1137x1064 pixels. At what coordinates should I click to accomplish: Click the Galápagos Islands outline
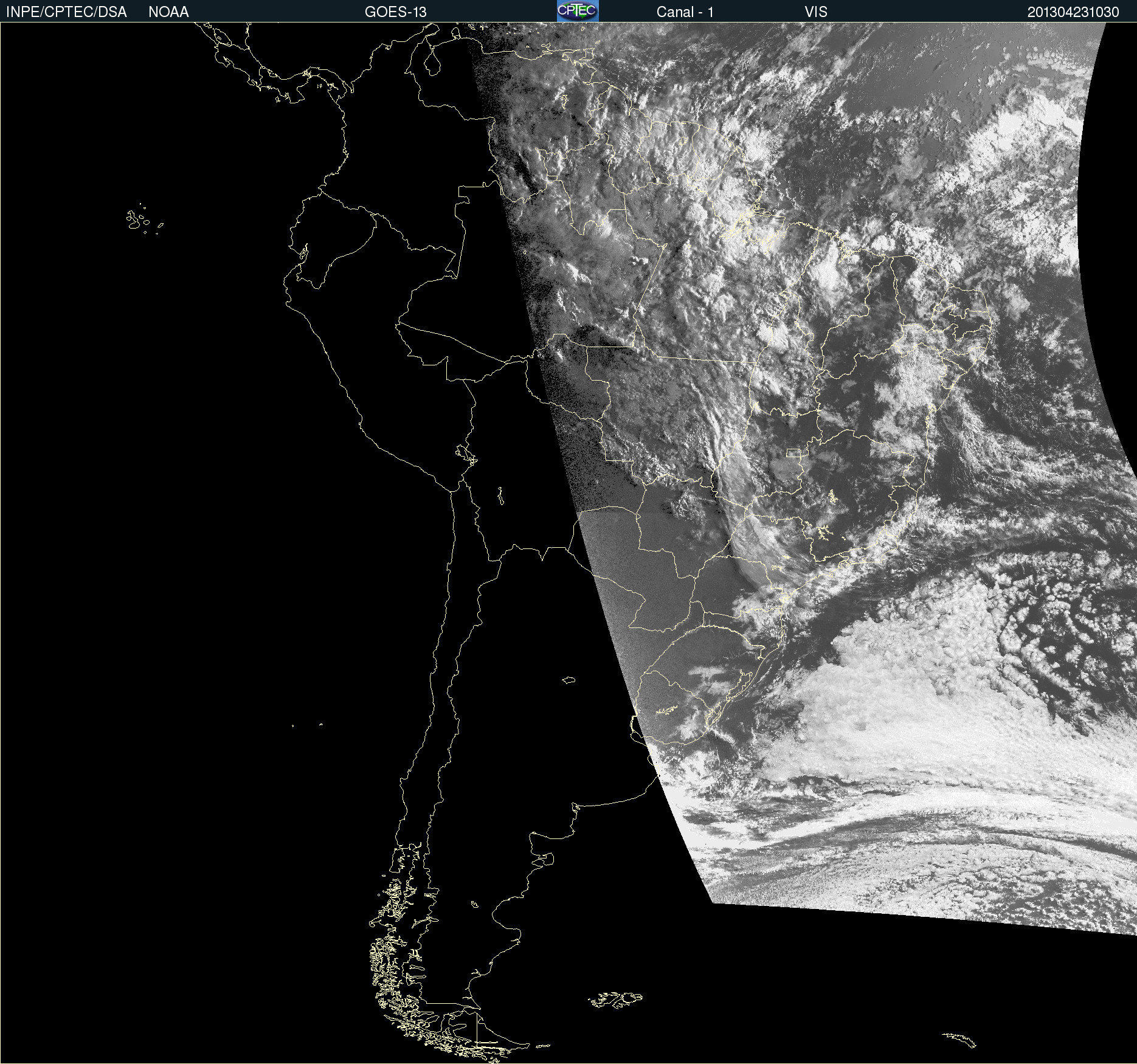(x=137, y=220)
